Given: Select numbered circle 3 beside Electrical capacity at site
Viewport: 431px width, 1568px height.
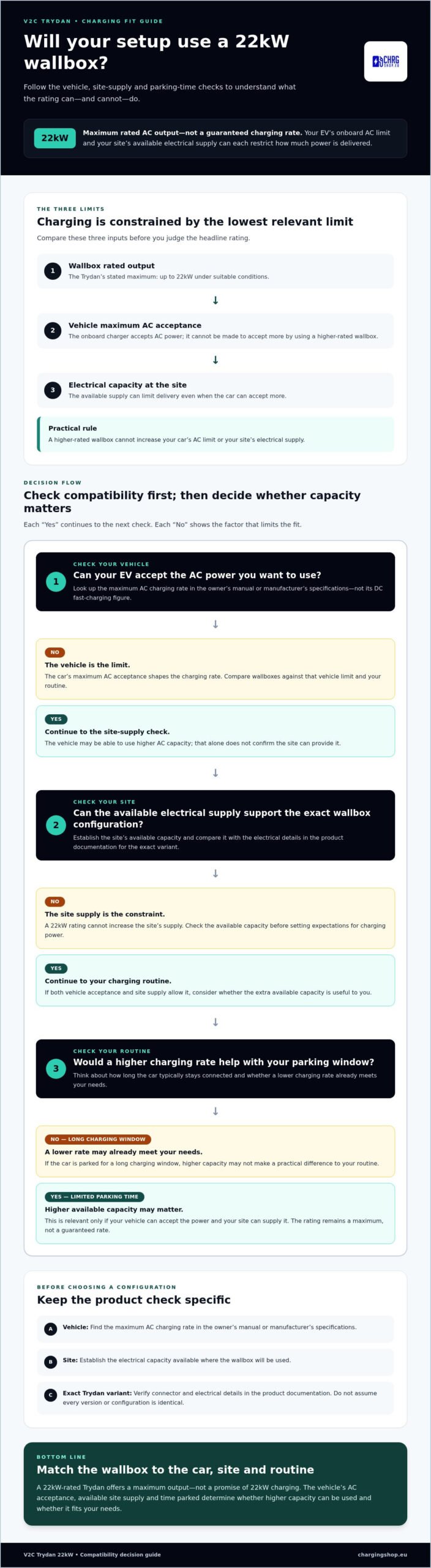Looking at the screenshot, I should [53, 390].
